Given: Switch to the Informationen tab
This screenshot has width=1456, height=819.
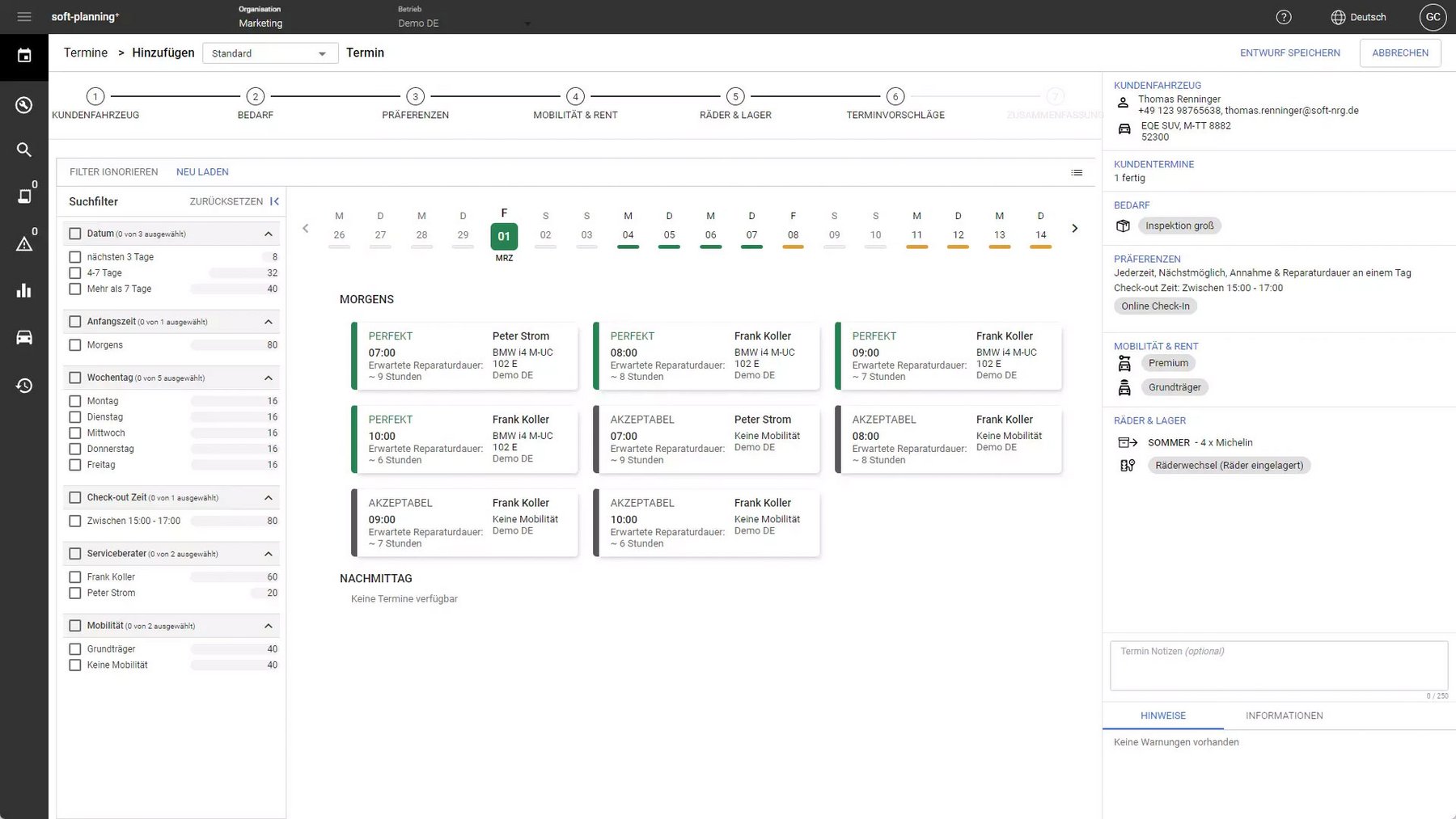Looking at the screenshot, I should click(x=1285, y=716).
